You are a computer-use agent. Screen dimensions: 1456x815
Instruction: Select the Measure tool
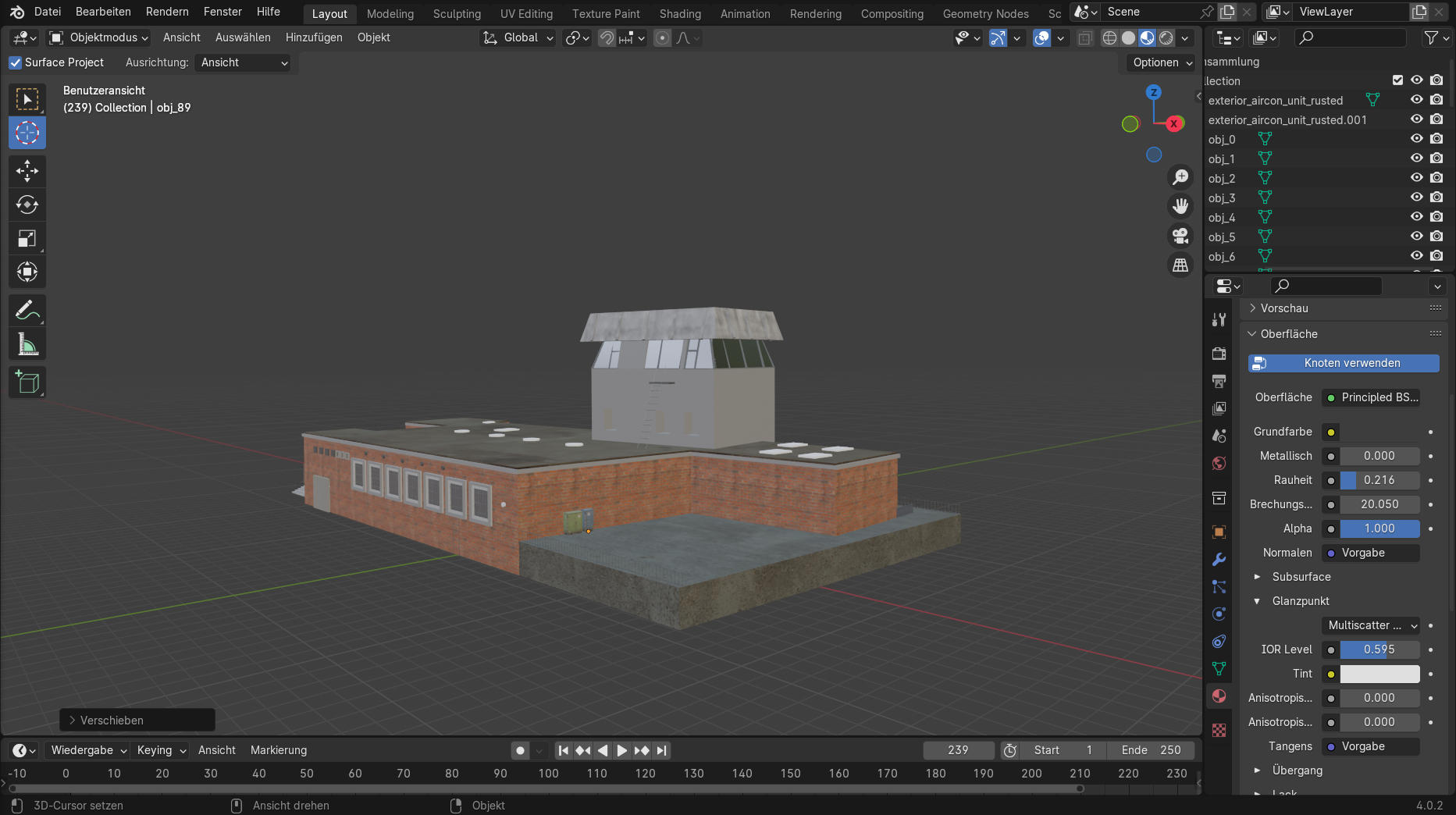point(27,344)
